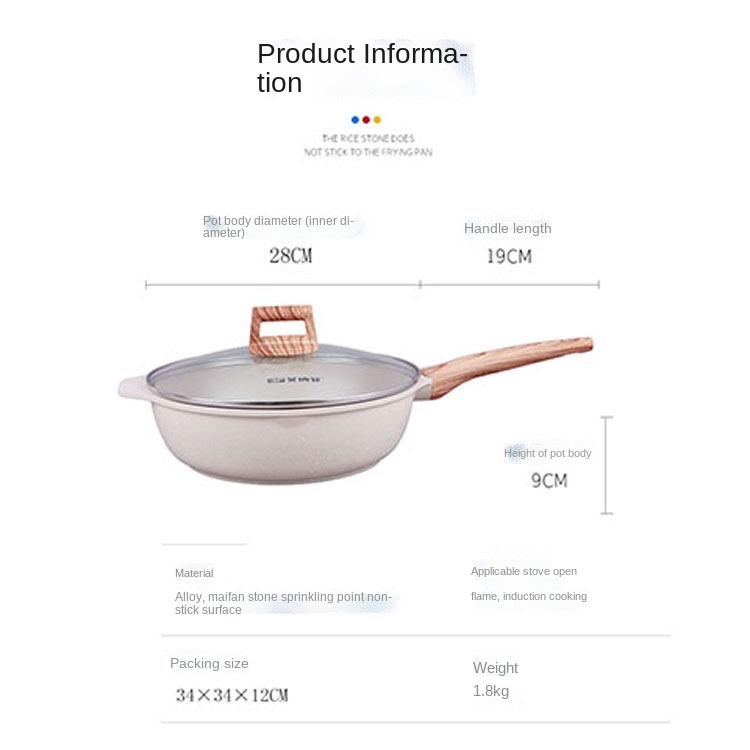
Task: Click the blue dot under the heading
Action: pyautogui.click(x=355, y=119)
